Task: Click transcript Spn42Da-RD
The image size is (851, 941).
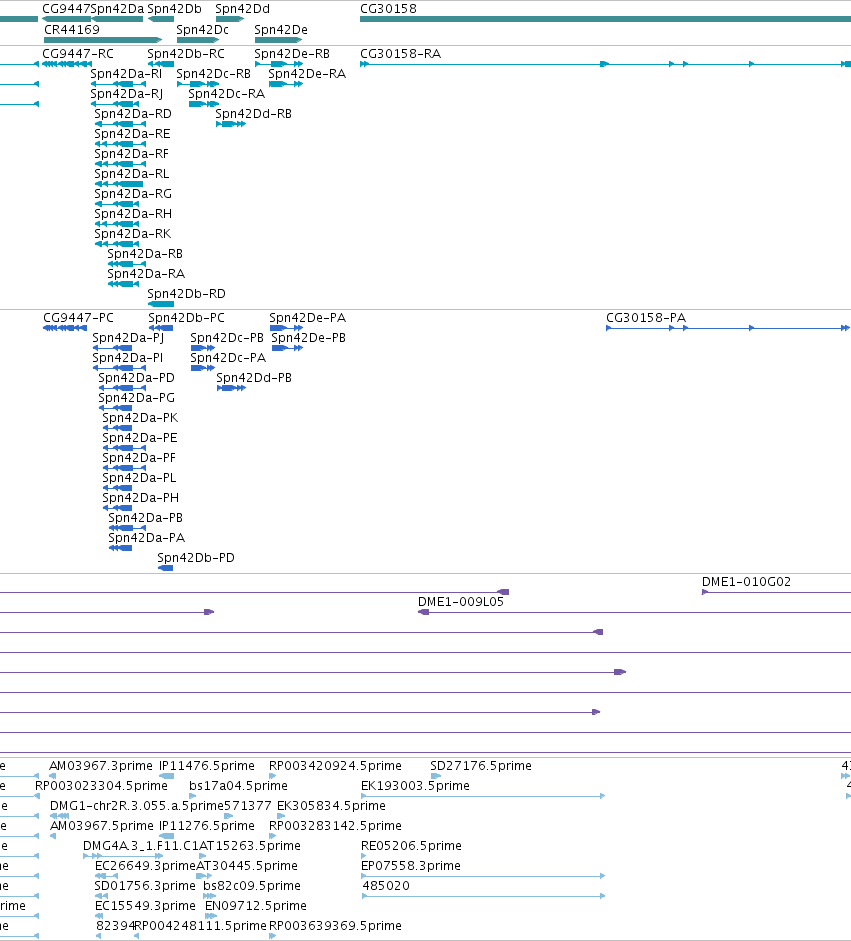Action: pos(133,113)
